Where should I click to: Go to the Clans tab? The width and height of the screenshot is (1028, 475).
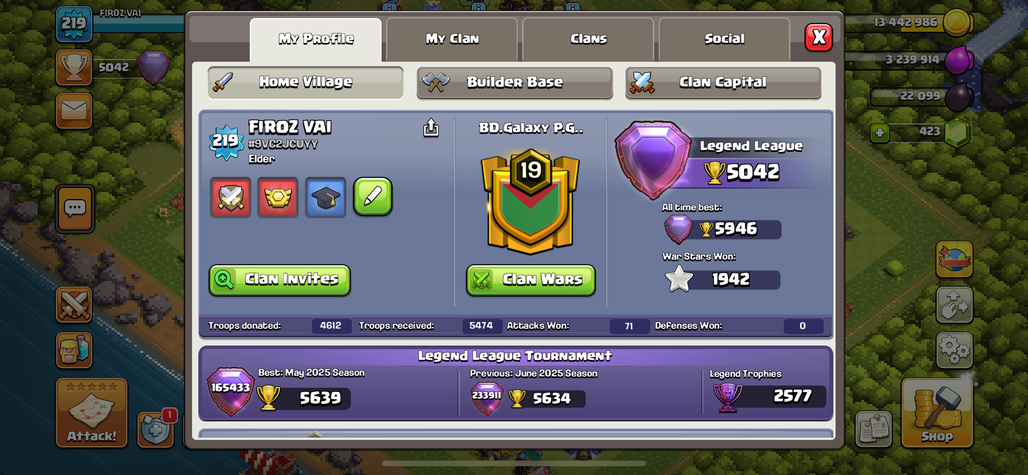coord(588,39)
